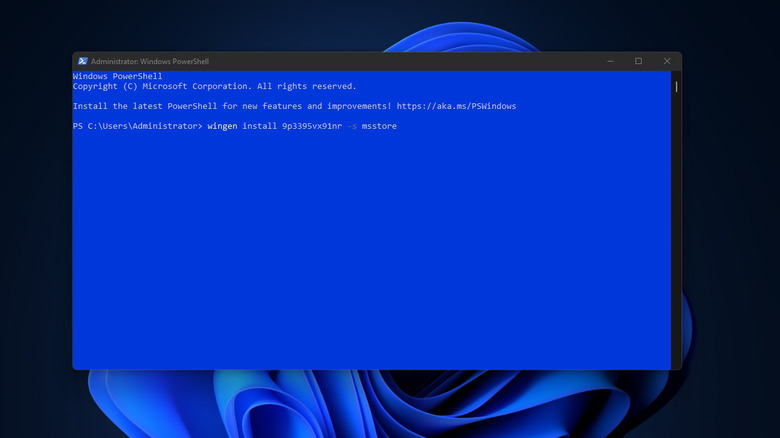Screen dimensions: 780x438
Task: Click the 'msstore' source argument
Action: [379, 126]
